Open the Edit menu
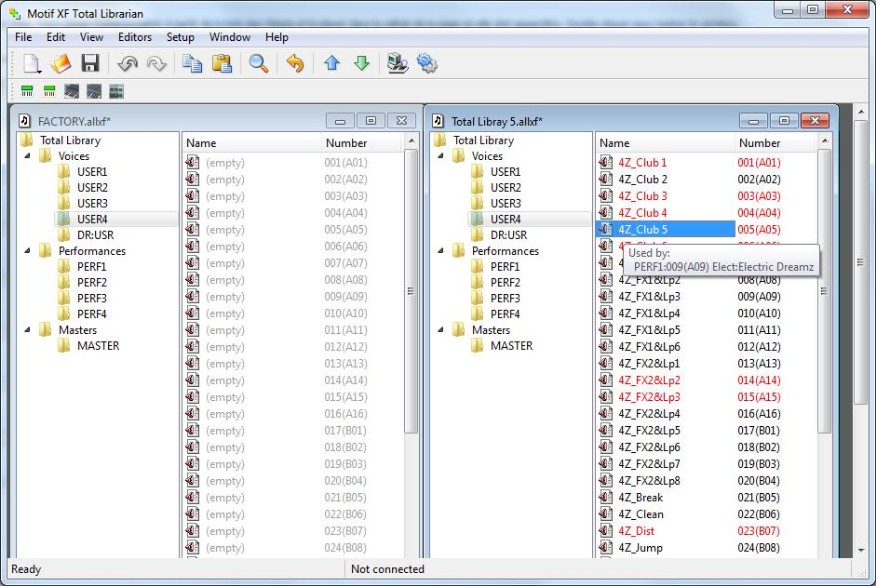 pos(55,37)
